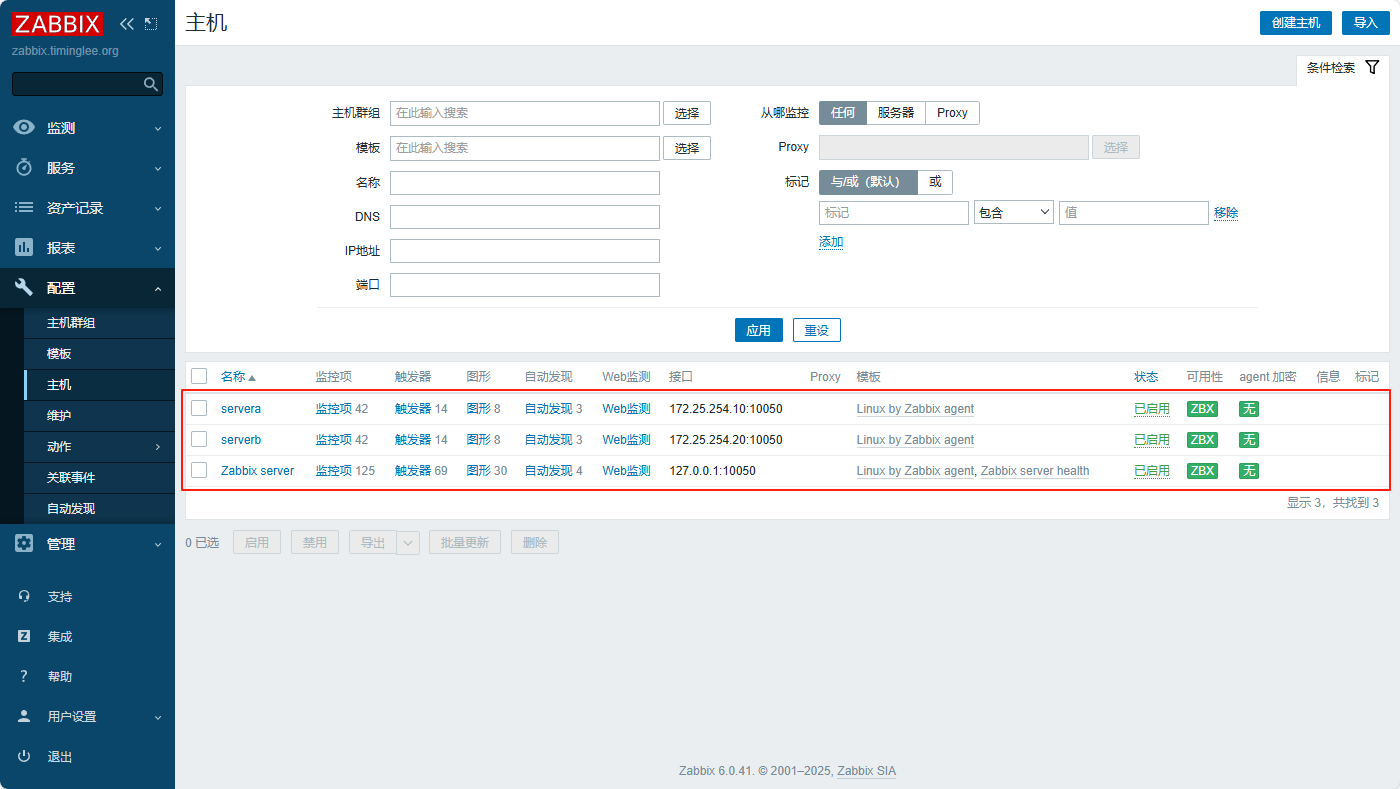The height and width of the screenshot is (789, 1400).
Task: Expand the 报表 menu chevron
Action: [157, 249]
